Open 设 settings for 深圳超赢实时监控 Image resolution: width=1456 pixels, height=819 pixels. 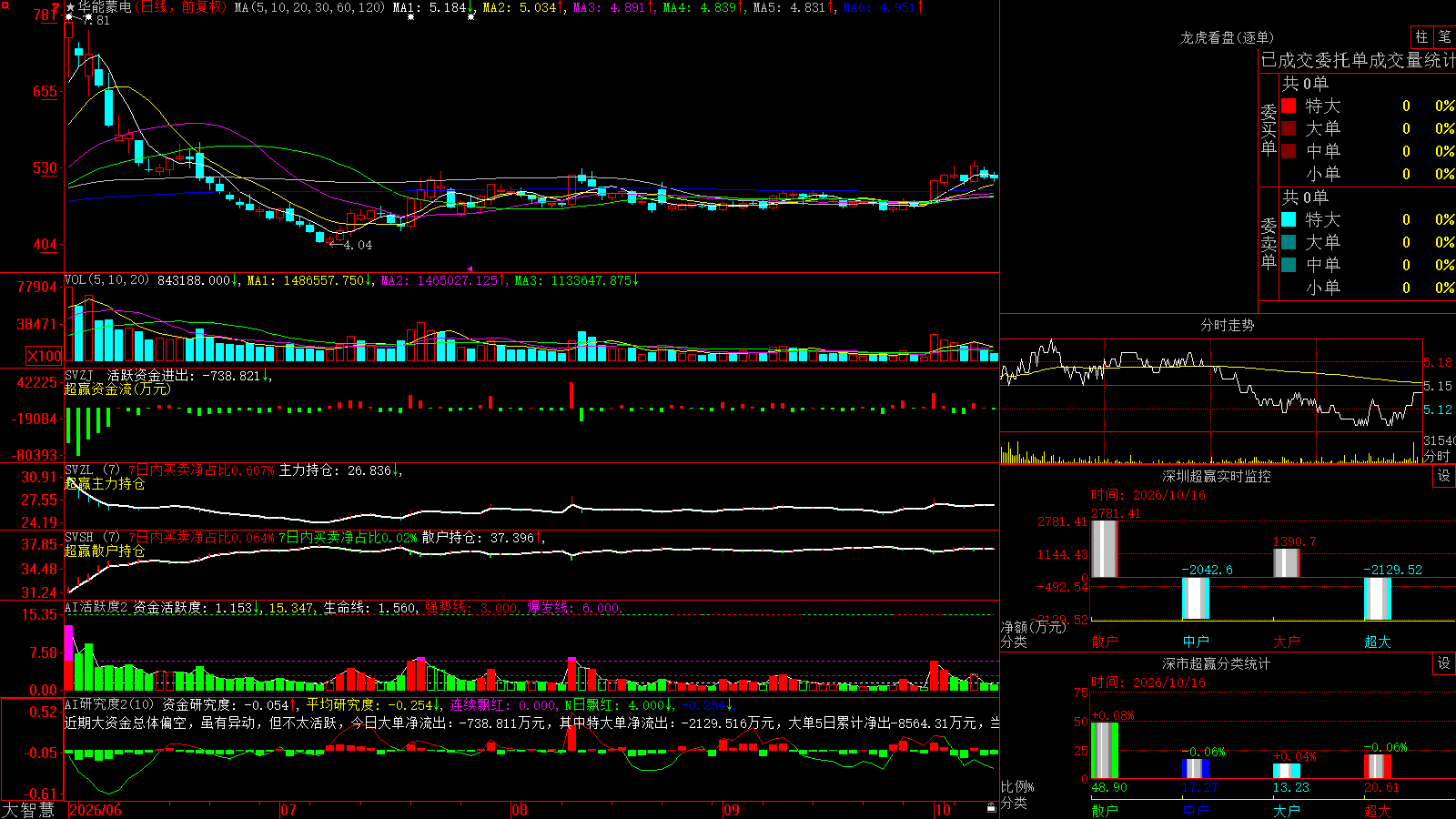click(x=1444, y=476)
